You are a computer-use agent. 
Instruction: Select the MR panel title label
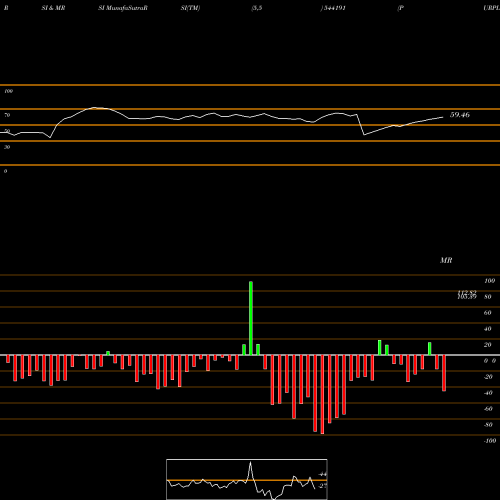coord(446,260)
